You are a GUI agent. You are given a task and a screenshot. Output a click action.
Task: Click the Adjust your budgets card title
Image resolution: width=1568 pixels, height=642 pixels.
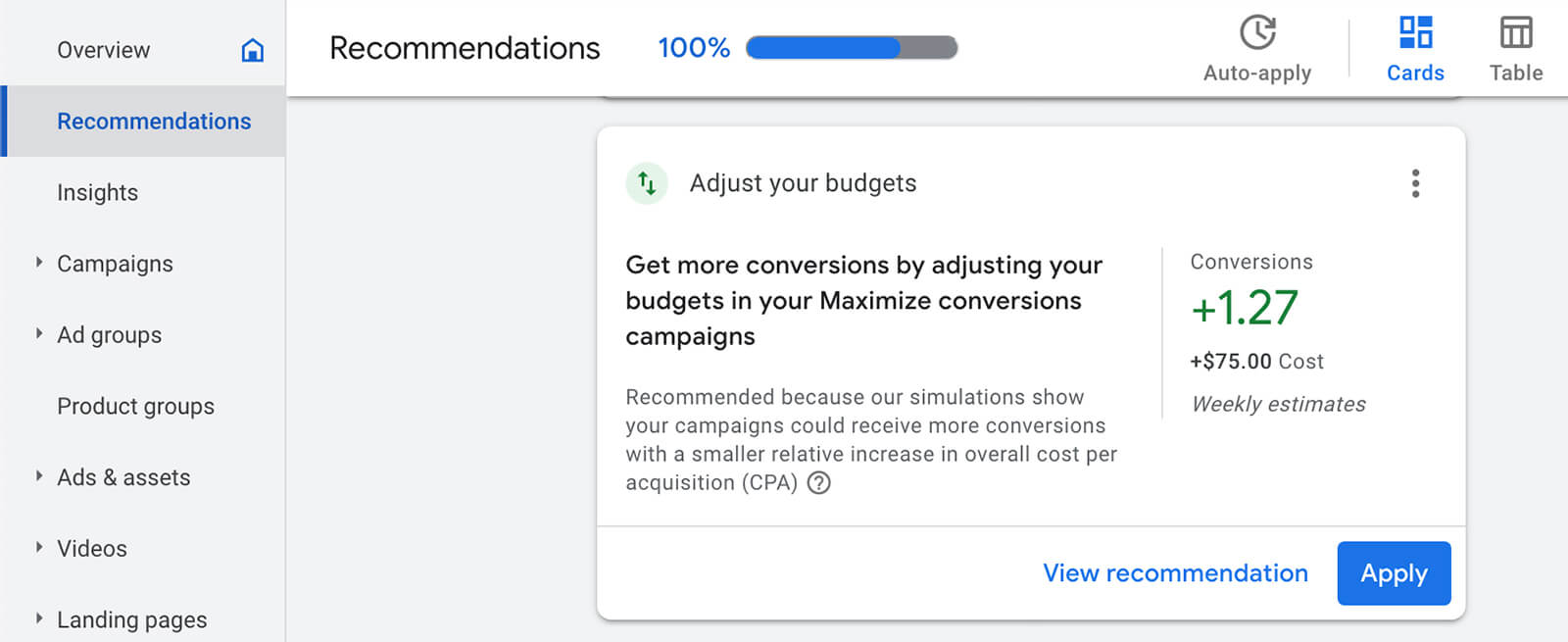click(x=804, y=182)
